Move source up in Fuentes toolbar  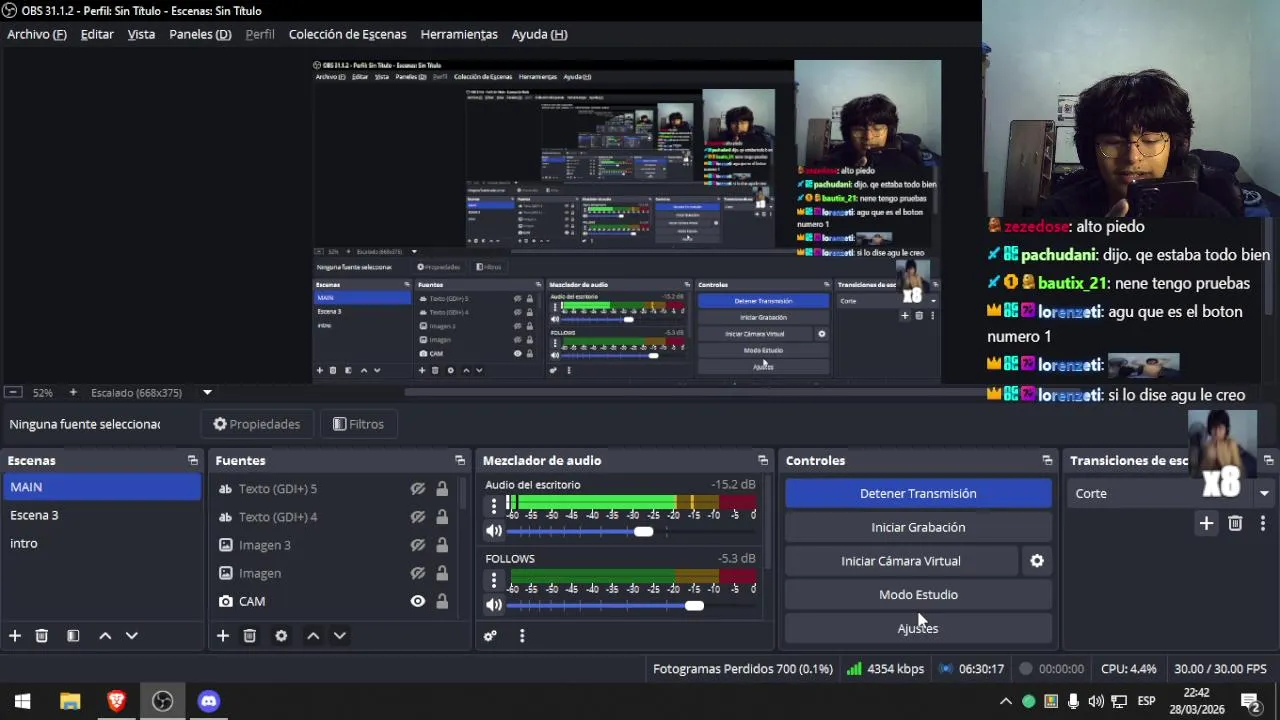point(313,636)
